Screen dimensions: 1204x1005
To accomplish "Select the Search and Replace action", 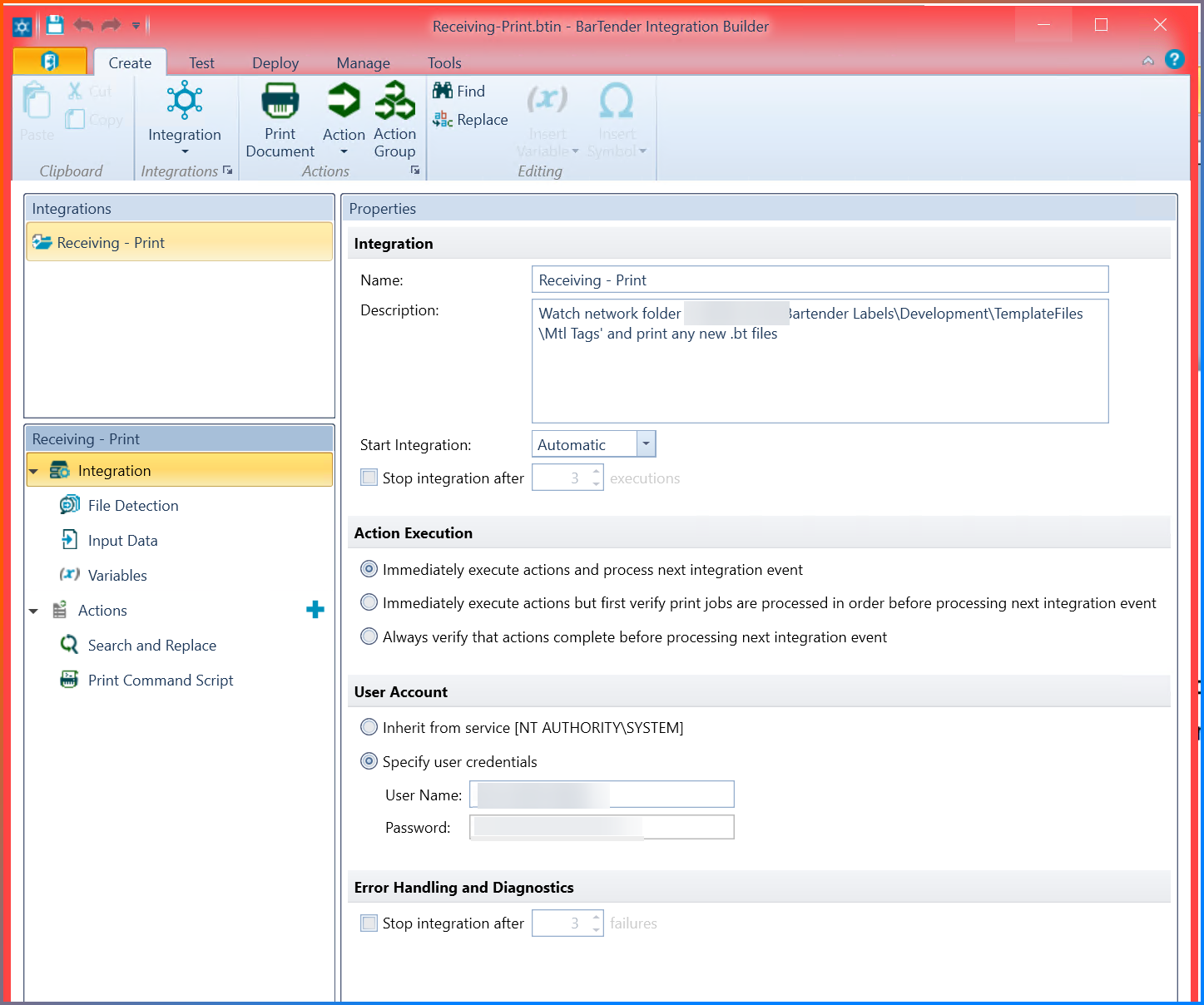I will (151, 646).
